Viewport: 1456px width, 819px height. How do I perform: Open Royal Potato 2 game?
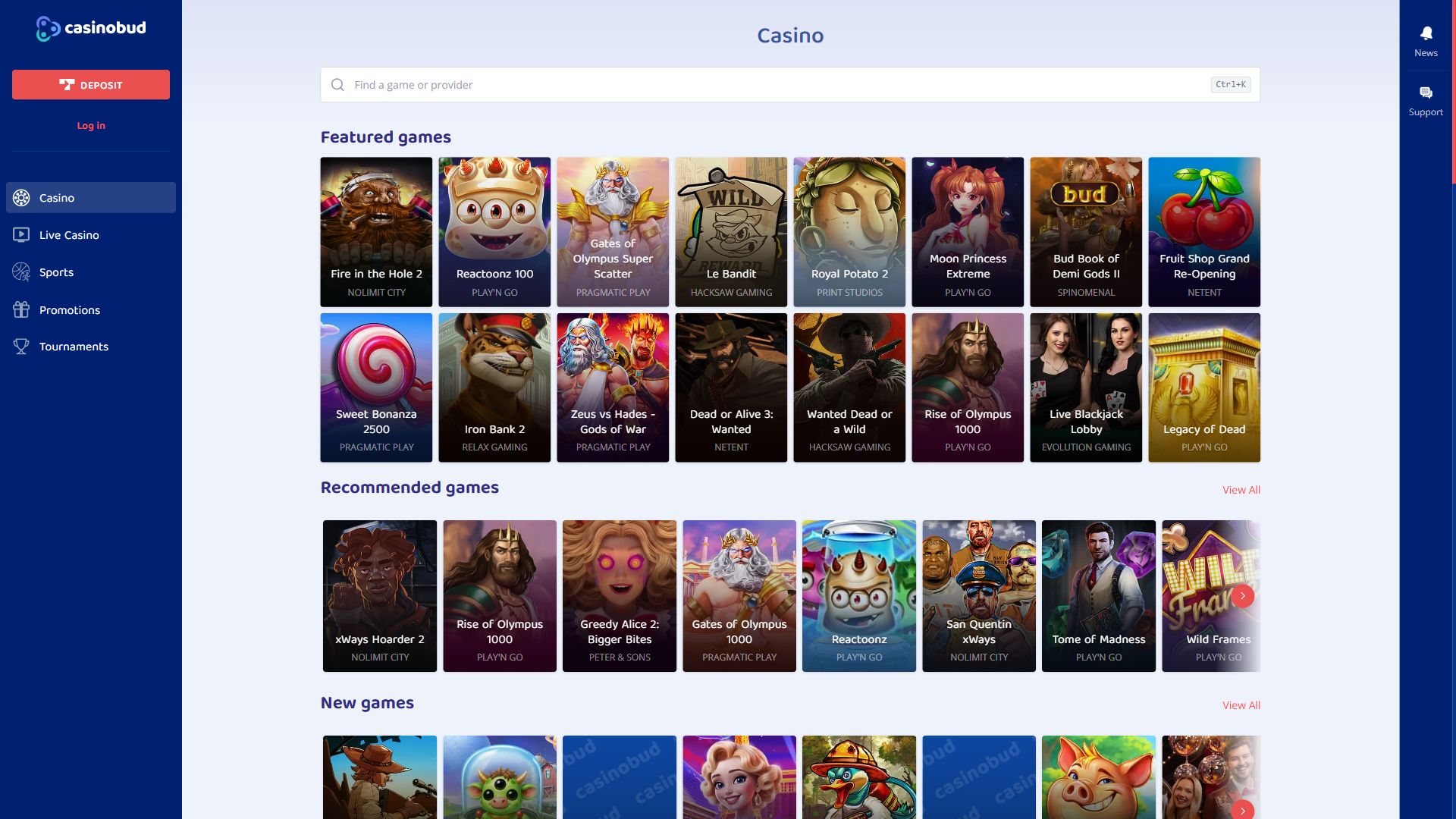[849, 232]
